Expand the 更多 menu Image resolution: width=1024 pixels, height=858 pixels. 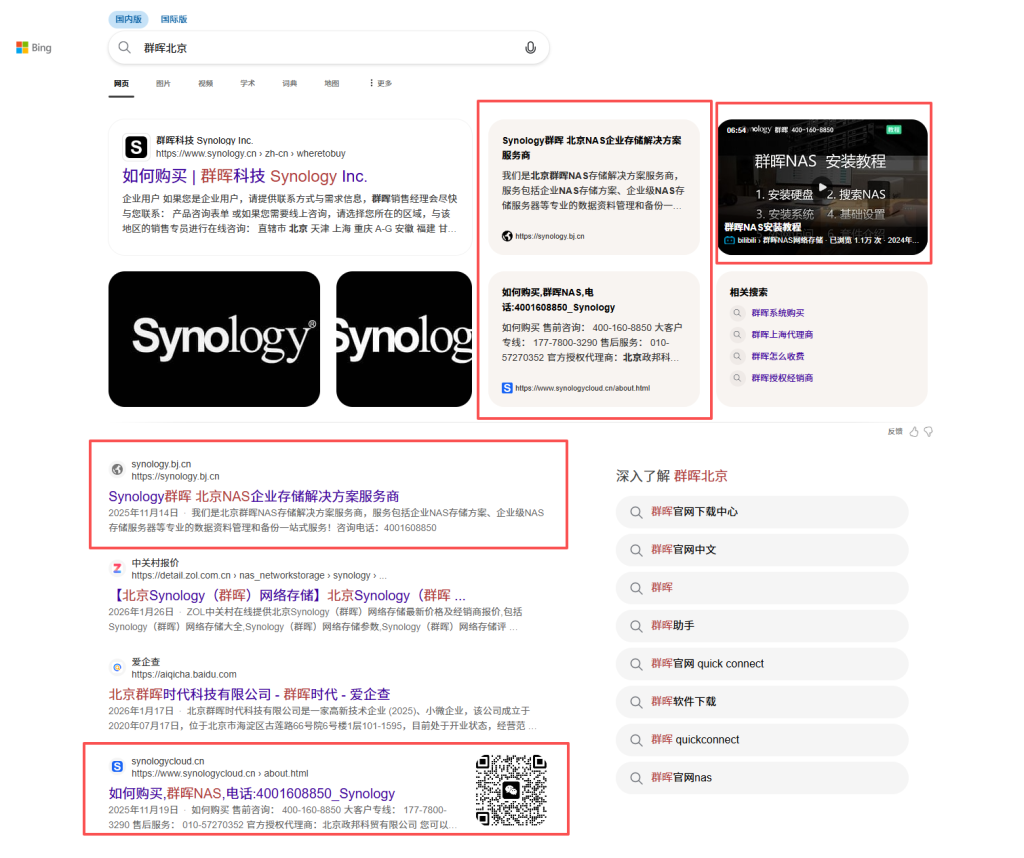380,84
